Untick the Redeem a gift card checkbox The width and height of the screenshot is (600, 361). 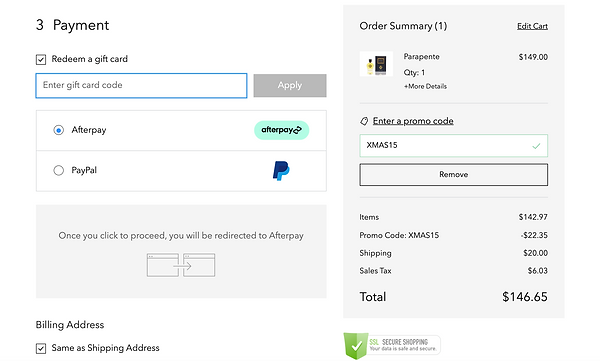[41, 59]
